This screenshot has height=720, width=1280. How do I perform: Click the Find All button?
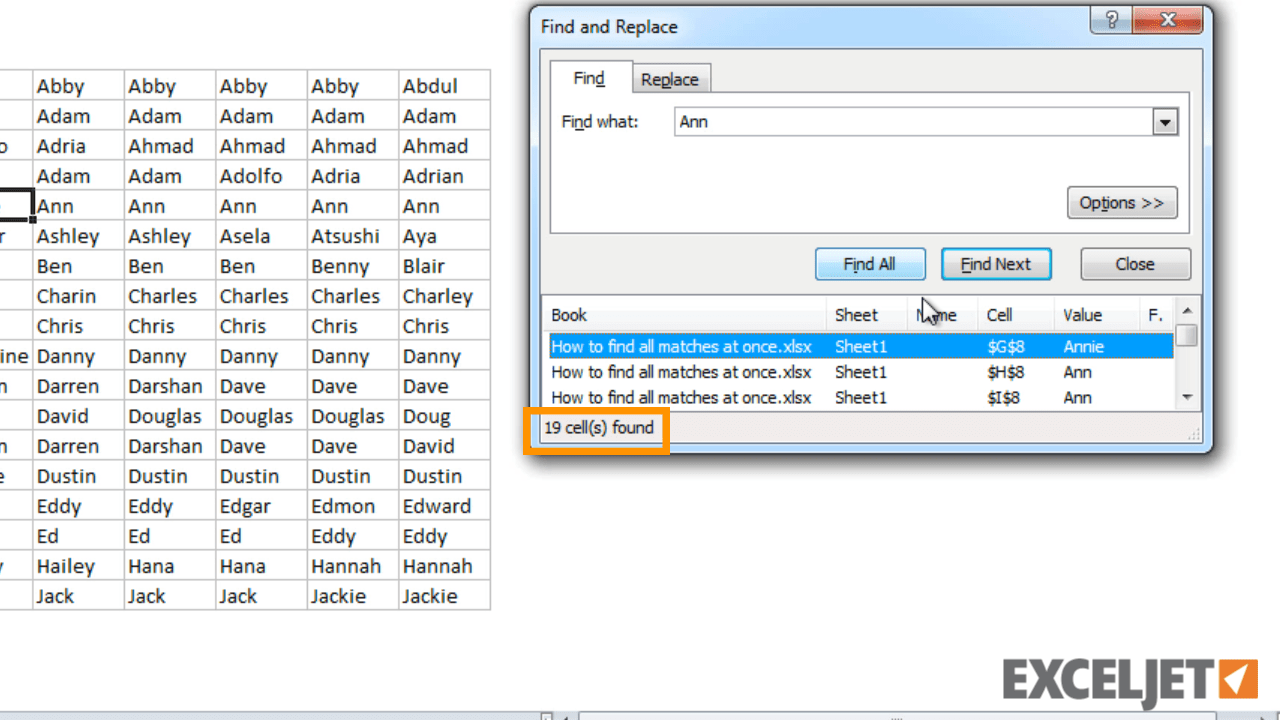point(870,263)
